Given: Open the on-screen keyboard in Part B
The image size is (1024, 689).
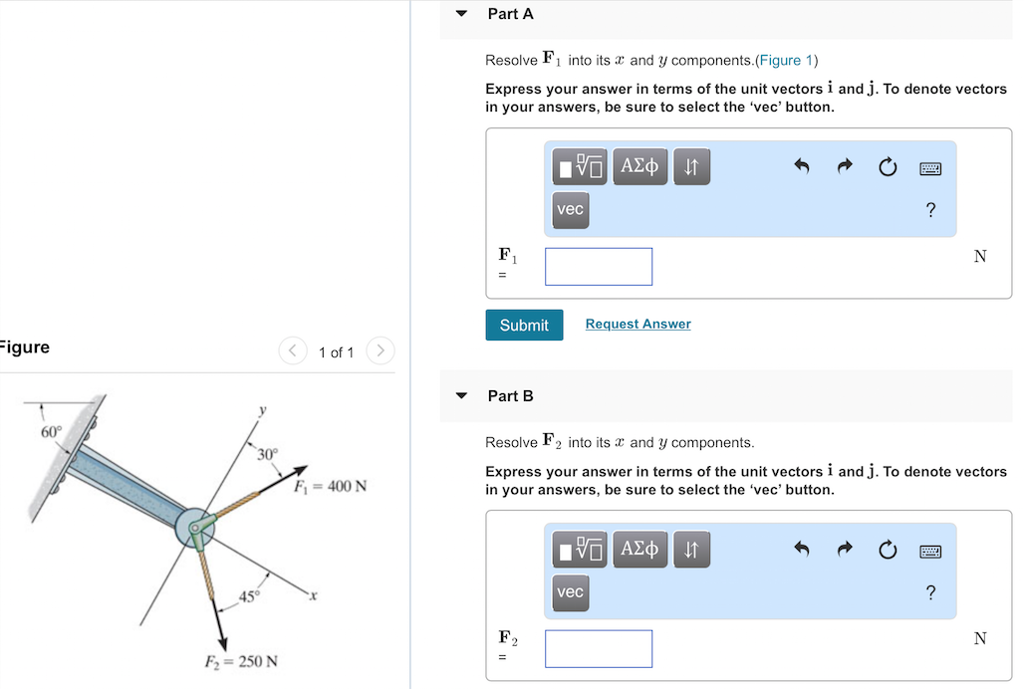Looking at the screenshot, I should click(x=929, y=550).
